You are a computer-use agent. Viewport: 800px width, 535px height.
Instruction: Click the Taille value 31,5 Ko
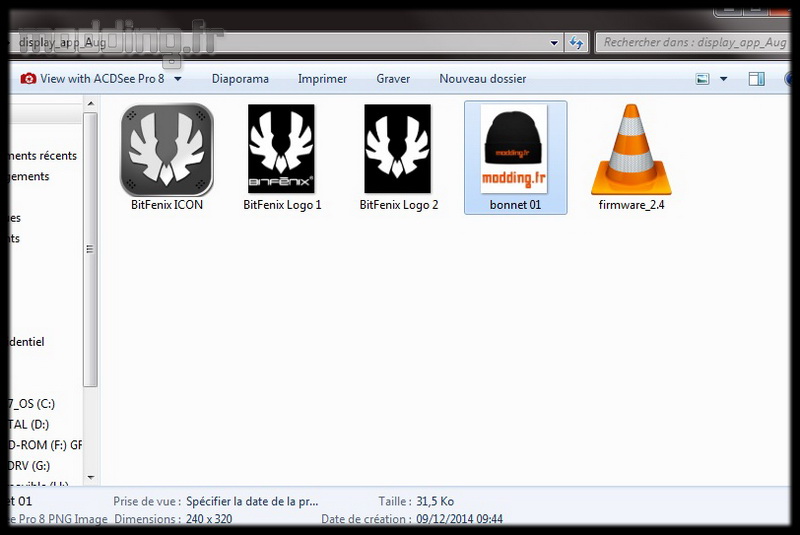(x=435, y=501)
